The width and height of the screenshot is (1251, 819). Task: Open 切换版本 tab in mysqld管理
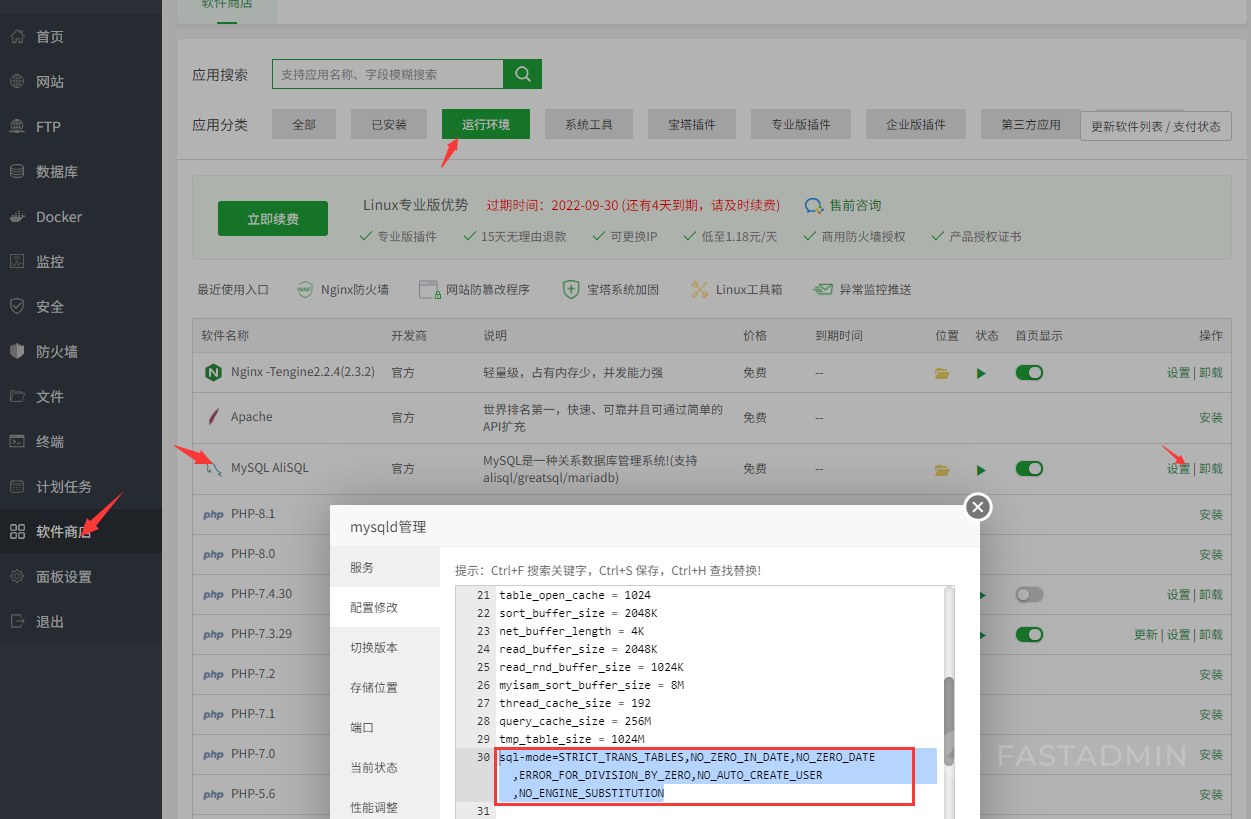385,647
